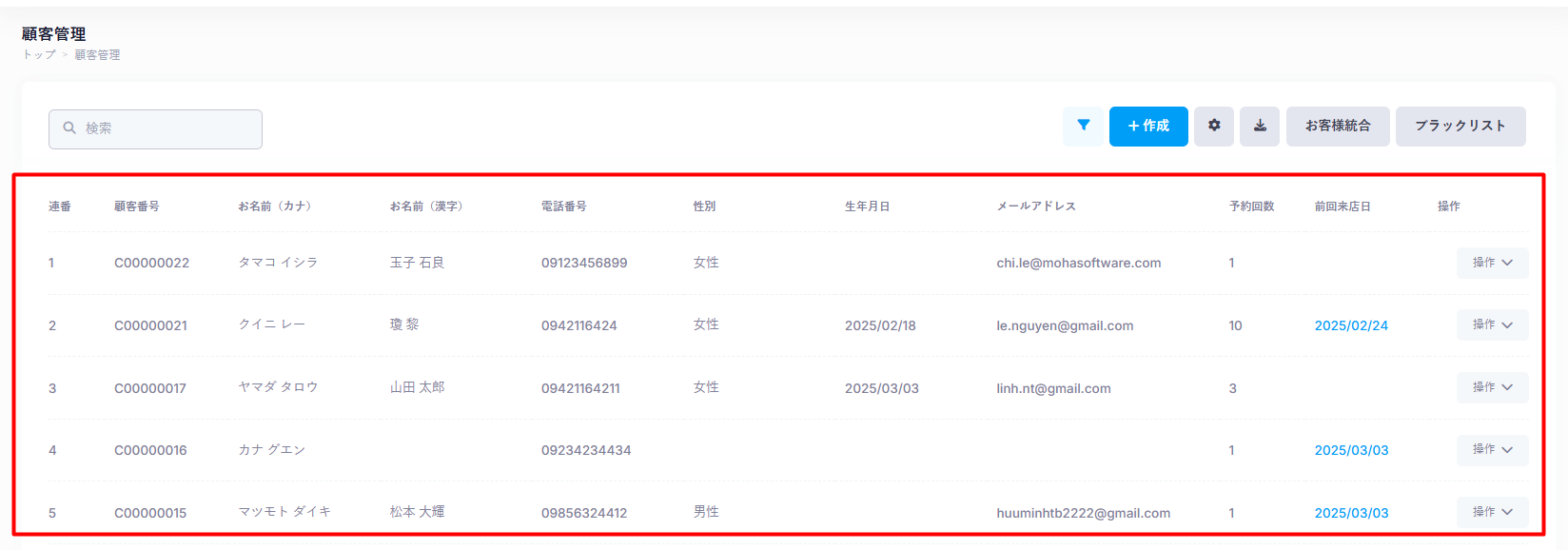Focus the 検索 search input field
Viewport: 1568px width, 550px height.
(x=167, y=128)
